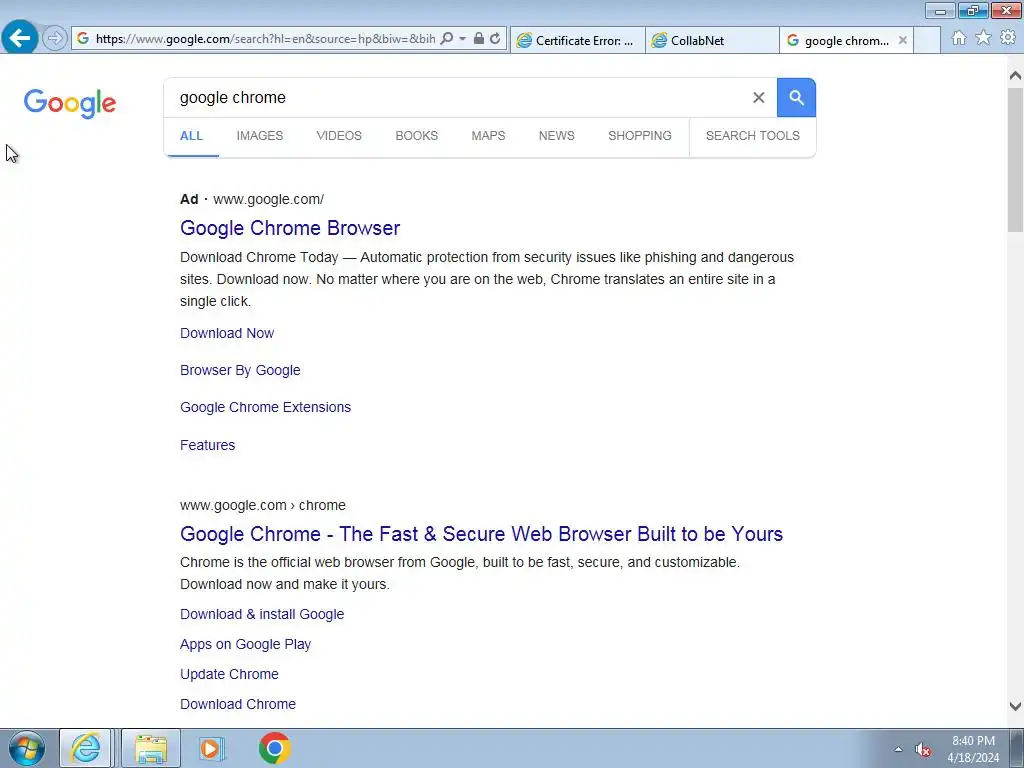Image resolution: width=1024 pixels, height=768 pixels.
Task: Click the www.google.com › chrome breadcrumb
Action: click(263, 505)
